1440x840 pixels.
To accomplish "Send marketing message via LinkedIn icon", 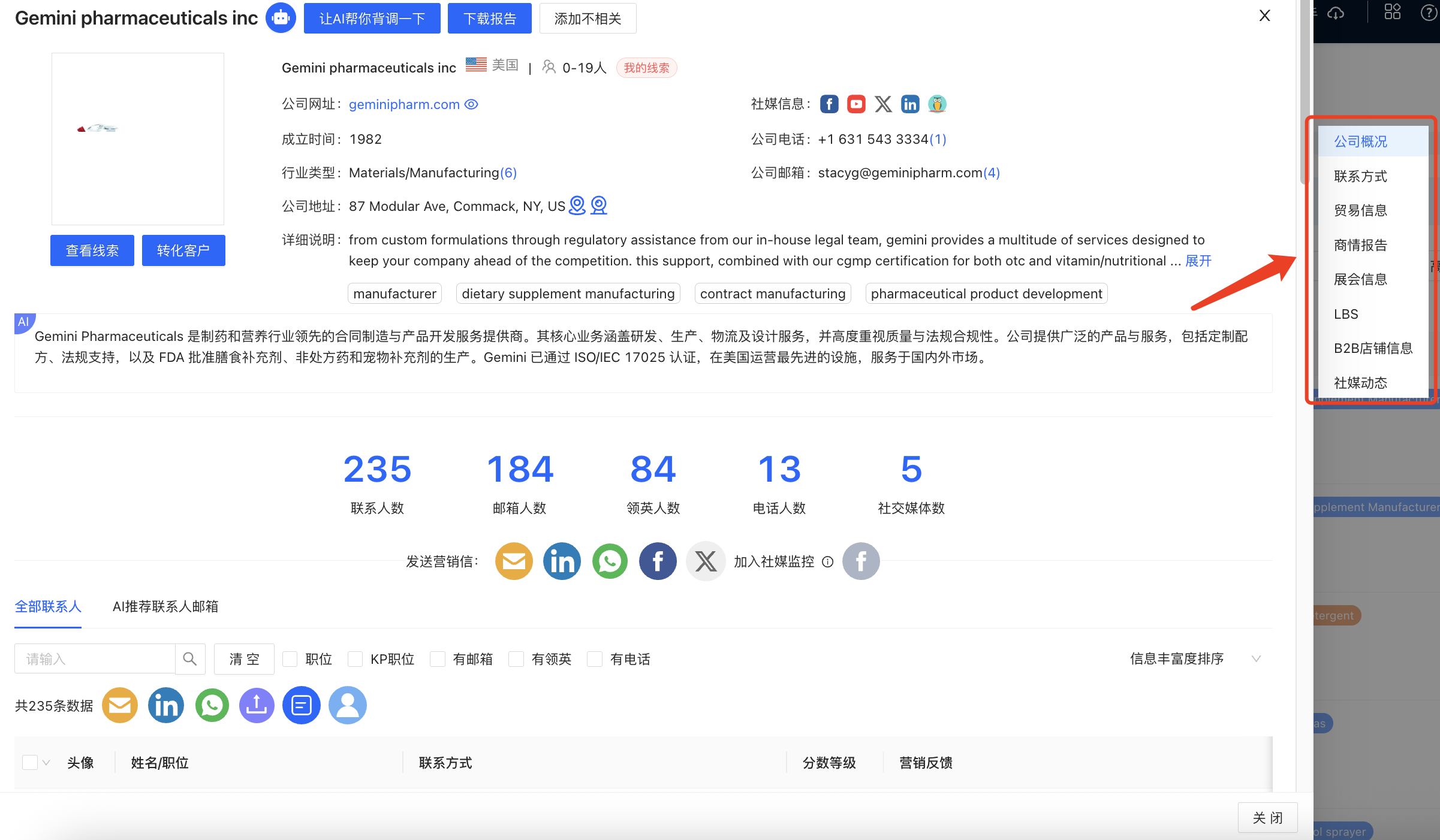I will click(562, 561).
